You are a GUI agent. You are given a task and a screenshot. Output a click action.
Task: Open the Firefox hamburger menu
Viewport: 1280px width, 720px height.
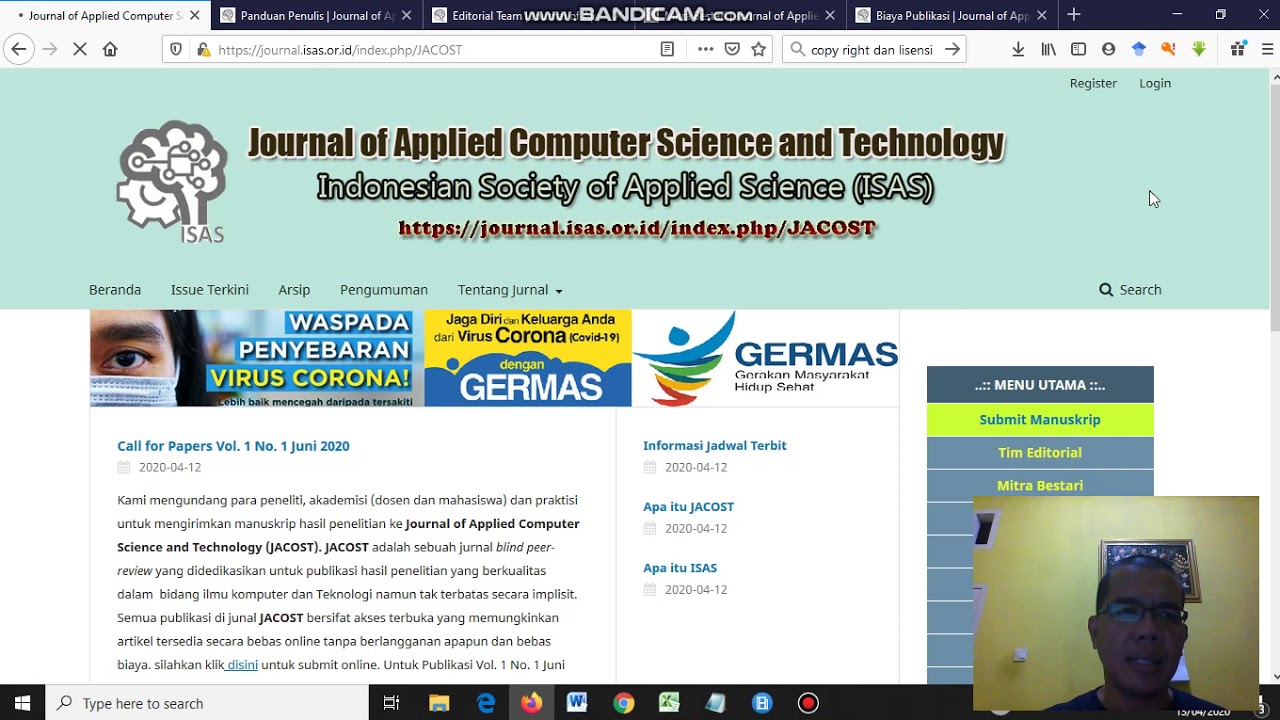click(x=1268, y=49)
